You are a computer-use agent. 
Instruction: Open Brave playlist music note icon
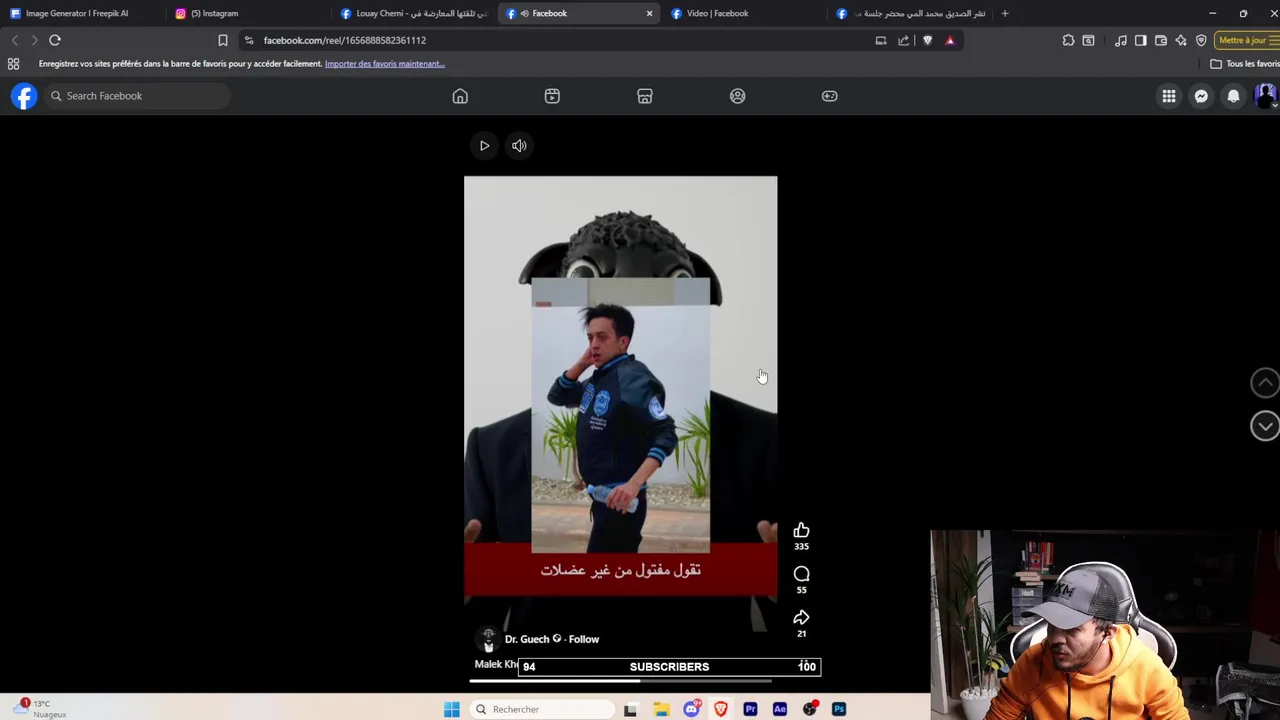(1121, 40)
